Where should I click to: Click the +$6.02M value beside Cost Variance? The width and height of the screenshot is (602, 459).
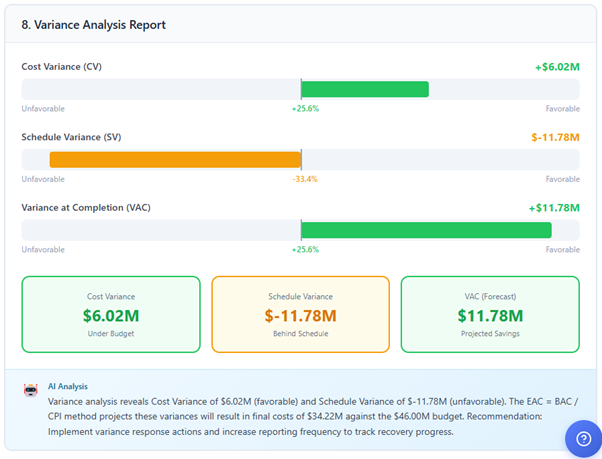[x=557, y=67]
